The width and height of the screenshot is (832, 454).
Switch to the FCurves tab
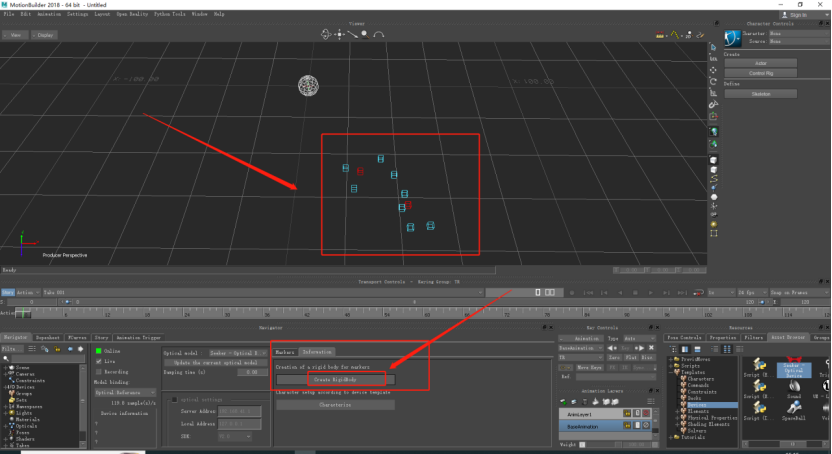coord(77,337)
